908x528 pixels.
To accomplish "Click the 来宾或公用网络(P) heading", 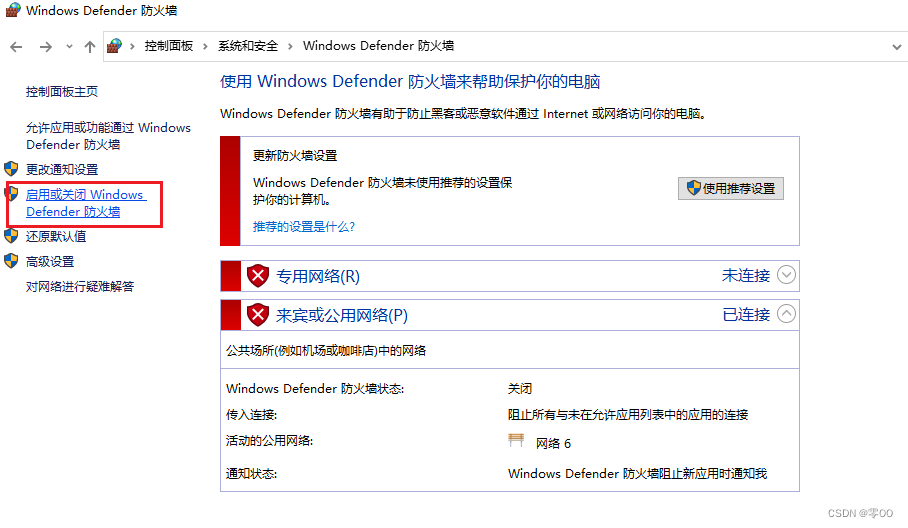I will point(342,315).
